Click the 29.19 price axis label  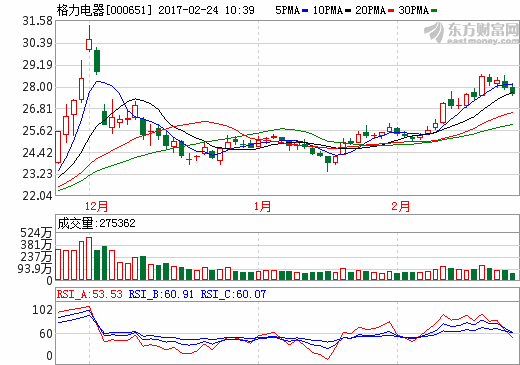(38, 65)
